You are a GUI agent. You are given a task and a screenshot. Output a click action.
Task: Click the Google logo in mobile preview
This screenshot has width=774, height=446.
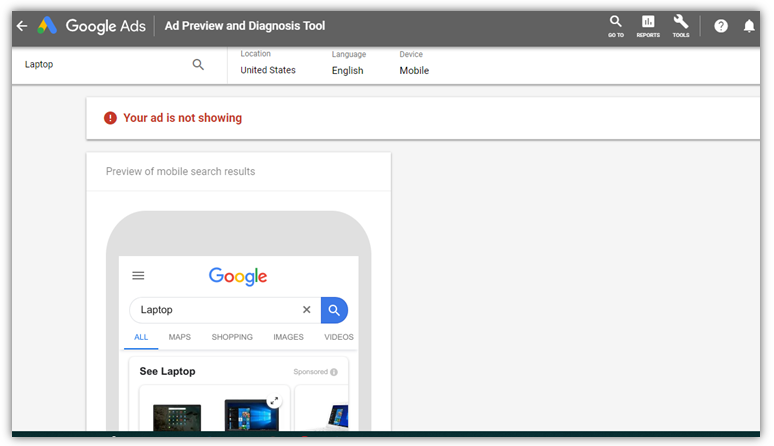coord(238,276)
